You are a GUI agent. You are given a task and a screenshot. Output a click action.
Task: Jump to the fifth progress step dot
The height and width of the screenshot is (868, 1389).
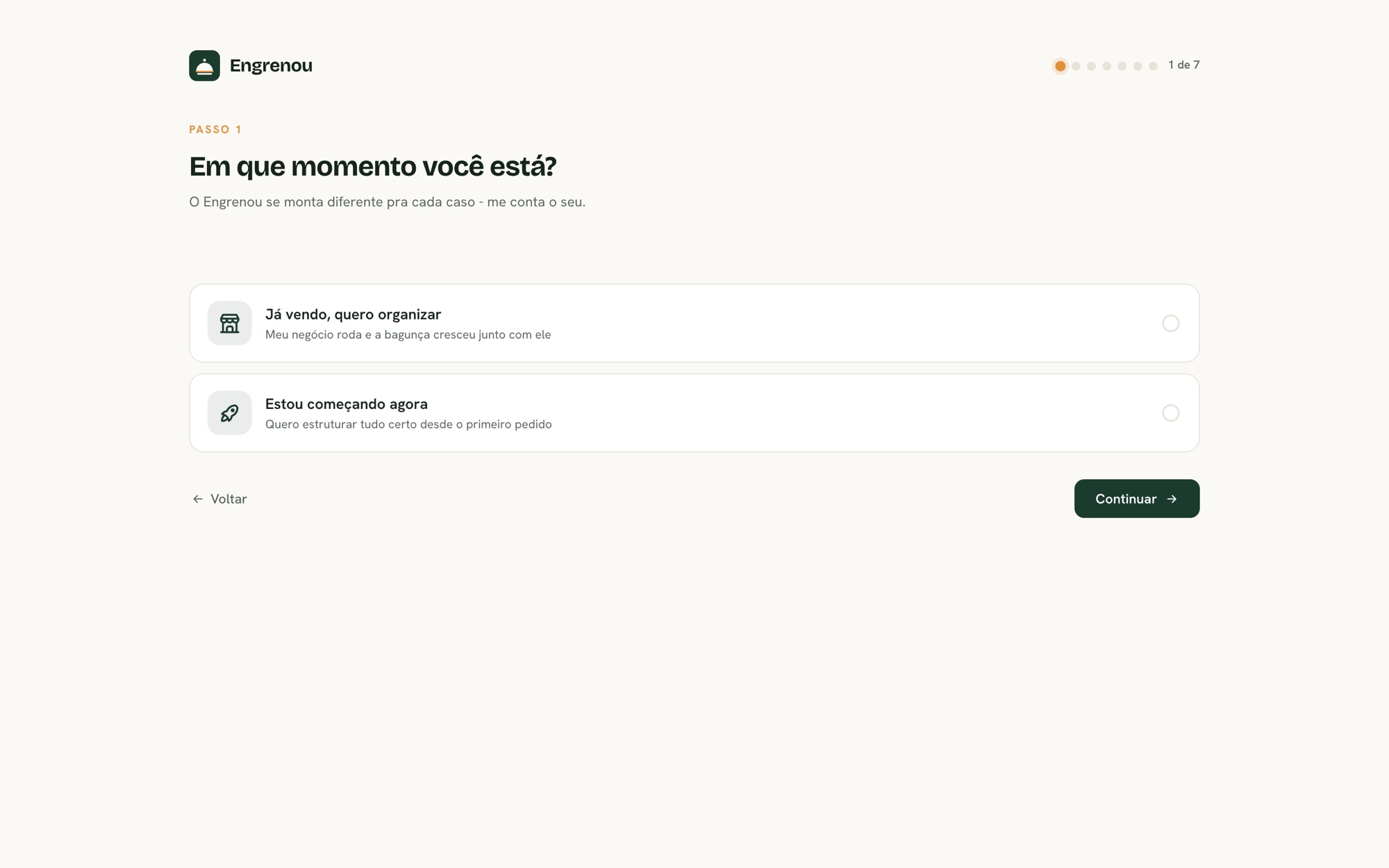(x=1122, y=66)
